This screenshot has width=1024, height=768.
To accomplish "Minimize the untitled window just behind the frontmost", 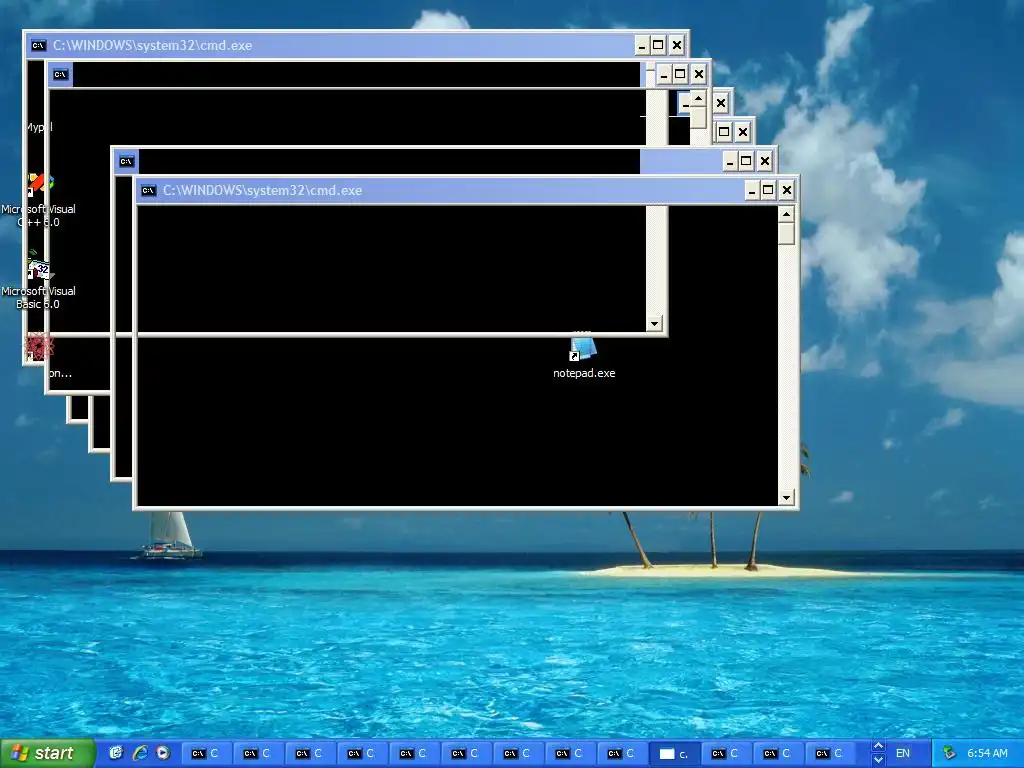I will pos(730,161).
